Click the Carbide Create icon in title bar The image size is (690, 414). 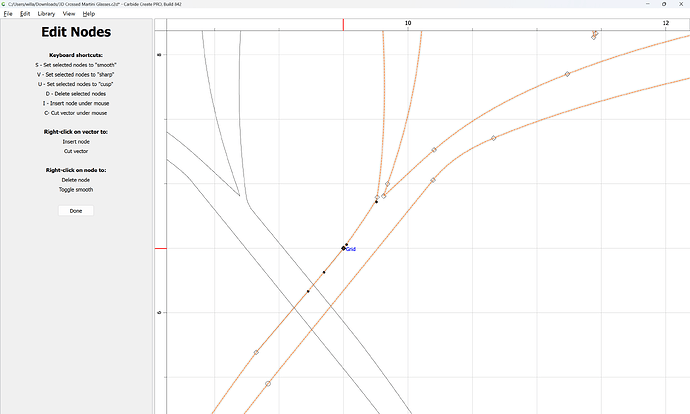click(x=5, y=4)
